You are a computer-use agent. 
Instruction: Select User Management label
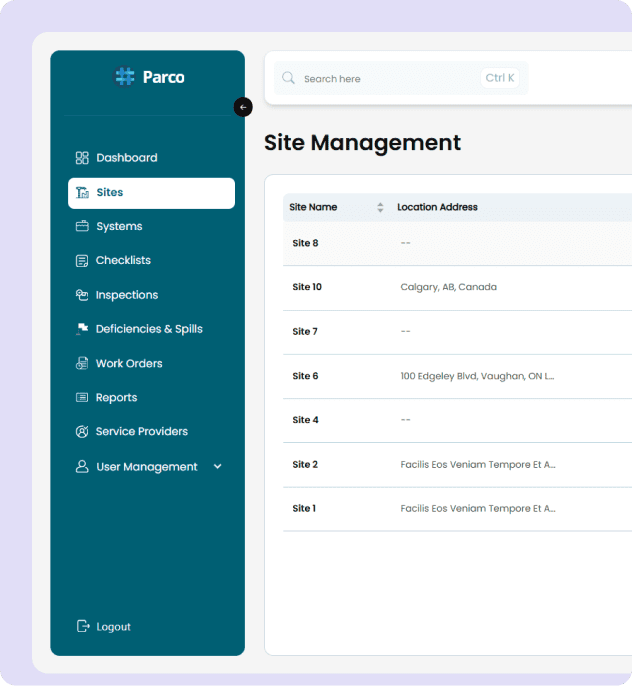click(147, 467)
